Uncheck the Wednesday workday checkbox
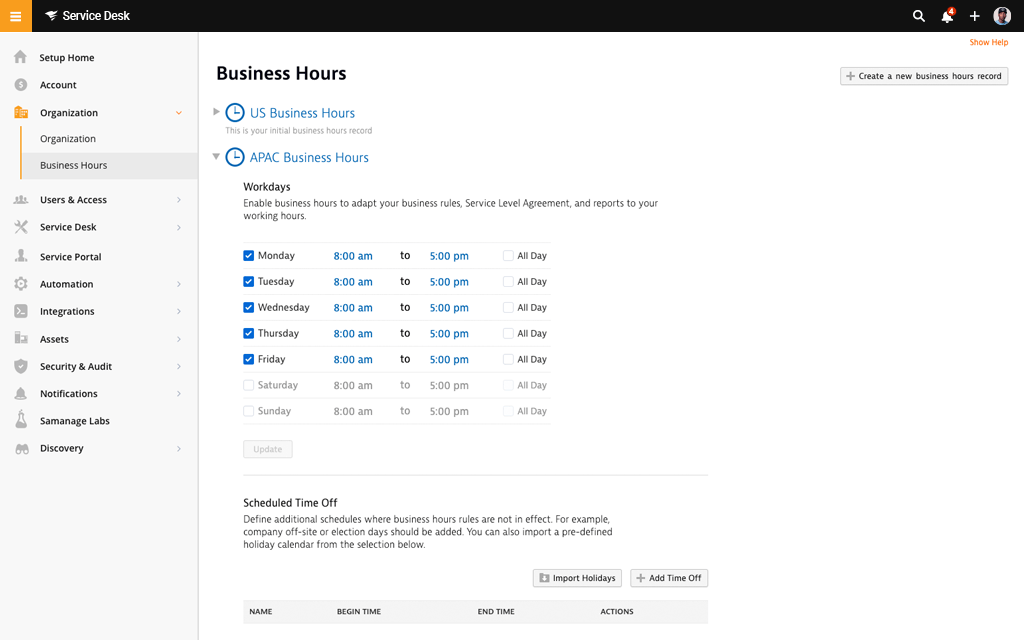 tap(249, 307)
